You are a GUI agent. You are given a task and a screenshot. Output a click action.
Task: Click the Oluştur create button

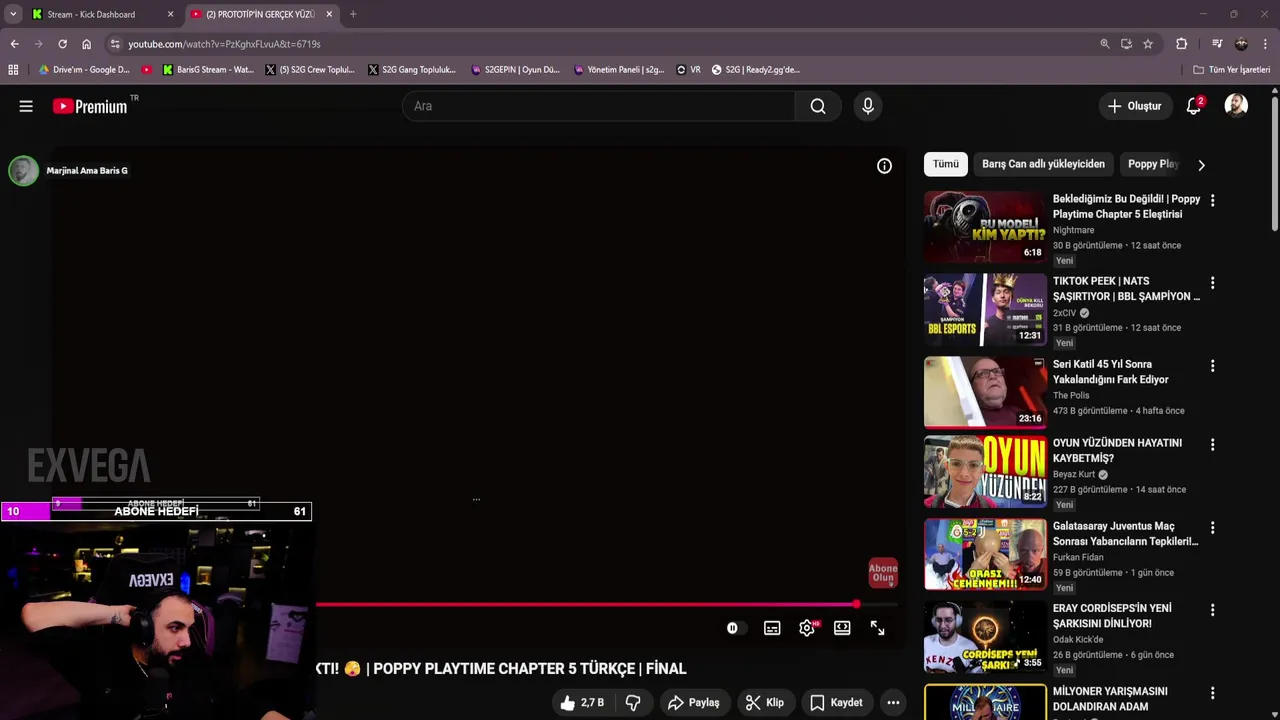click(1135, 106)
